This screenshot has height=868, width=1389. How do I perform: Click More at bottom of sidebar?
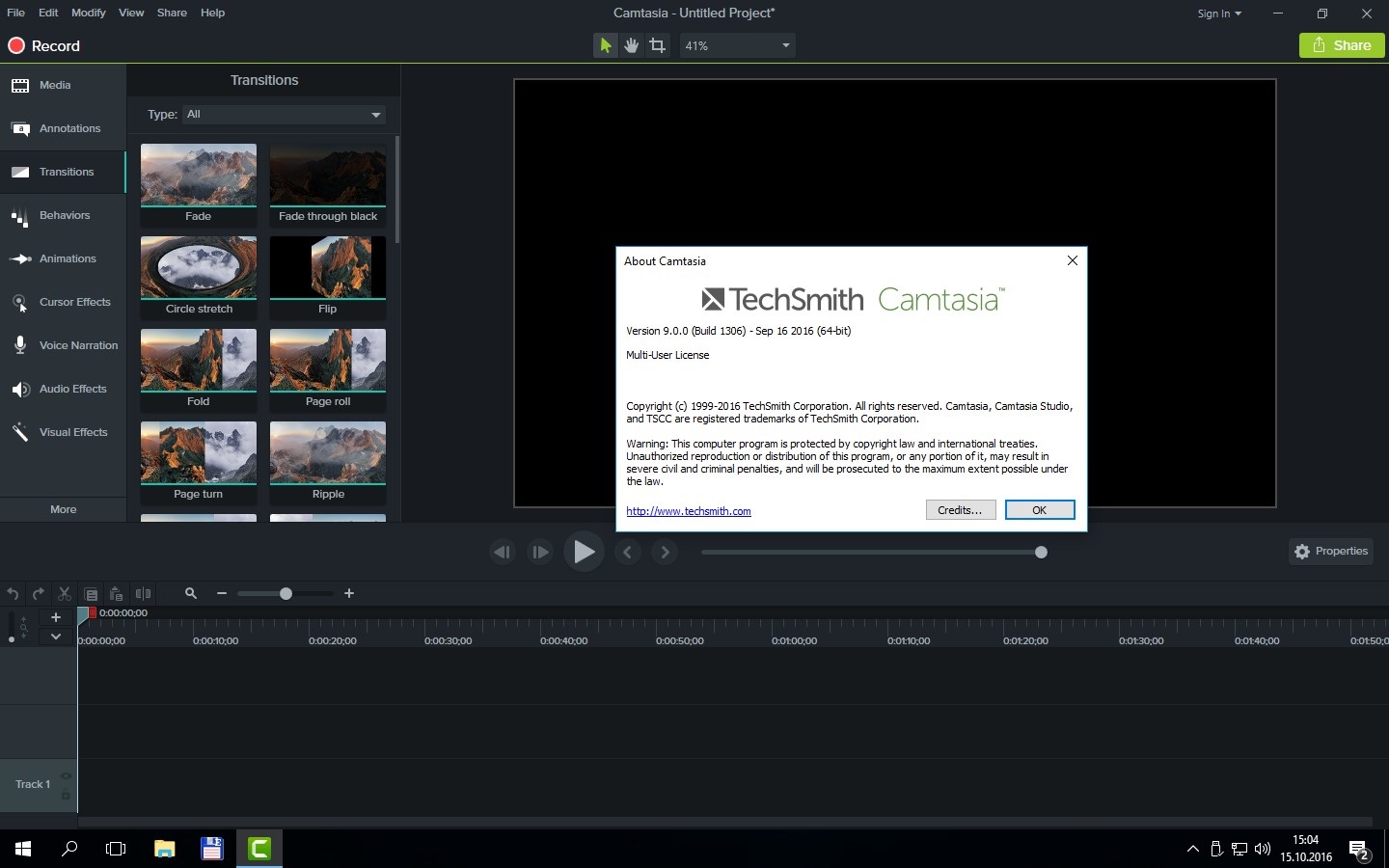point(63,509)
